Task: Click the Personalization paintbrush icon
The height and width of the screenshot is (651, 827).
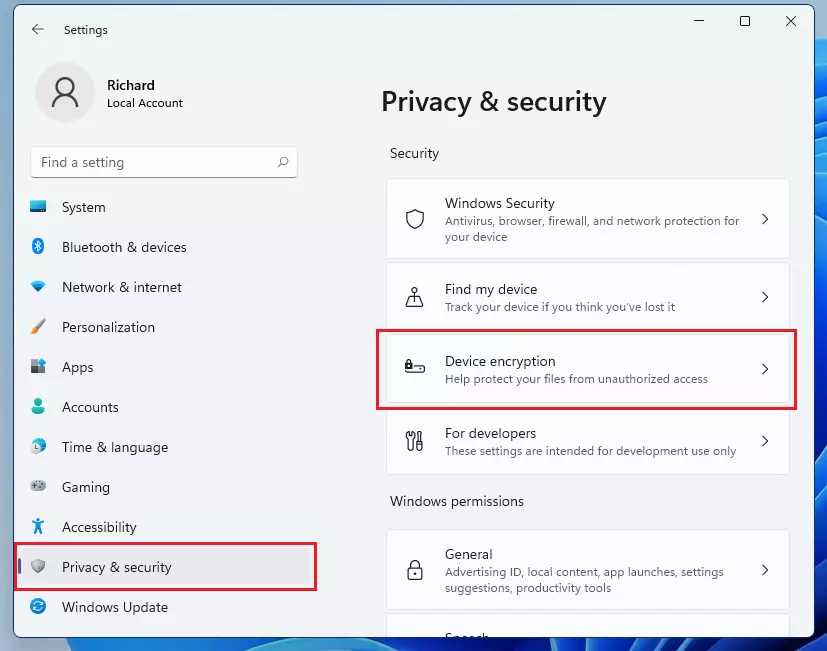Action: pyautogui.click(x=38, y=327)
